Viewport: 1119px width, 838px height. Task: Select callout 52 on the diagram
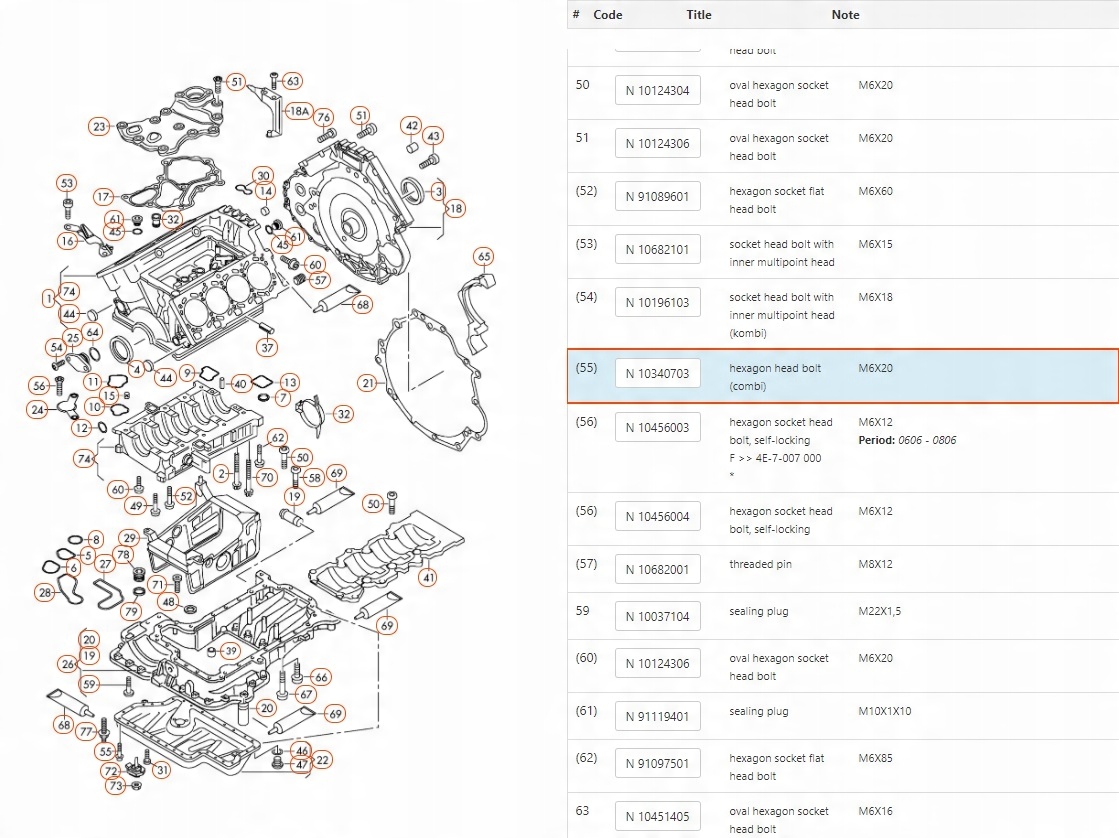click(186, 496)
